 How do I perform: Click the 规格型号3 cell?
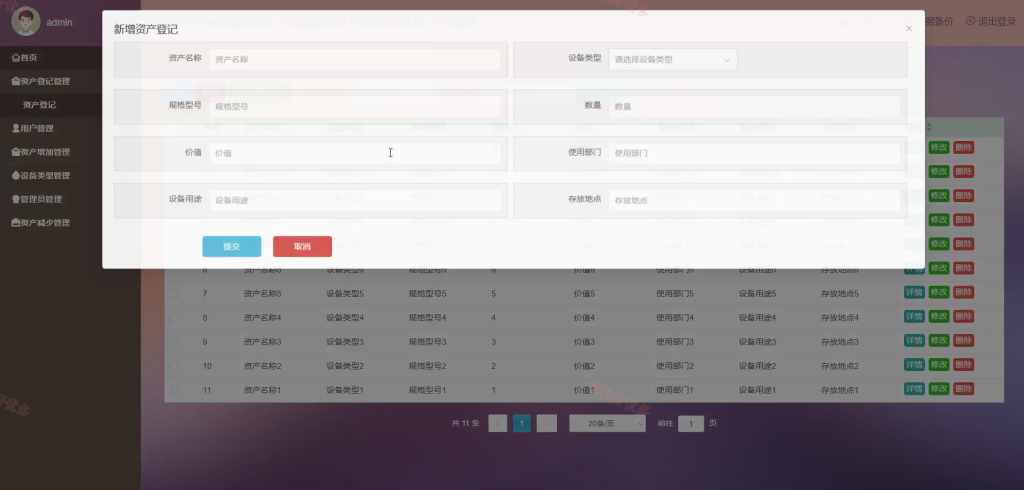point(428,342)
